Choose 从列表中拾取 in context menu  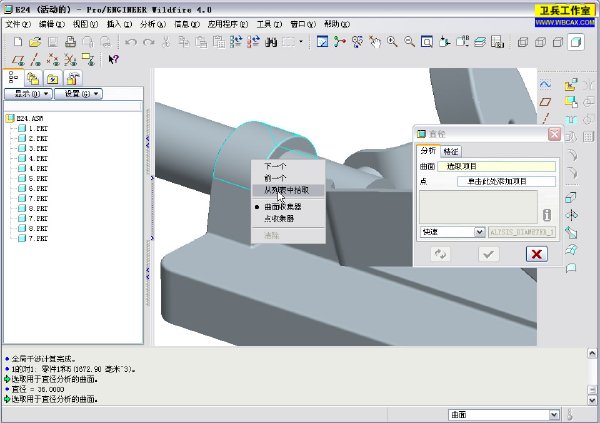[288, 190]
